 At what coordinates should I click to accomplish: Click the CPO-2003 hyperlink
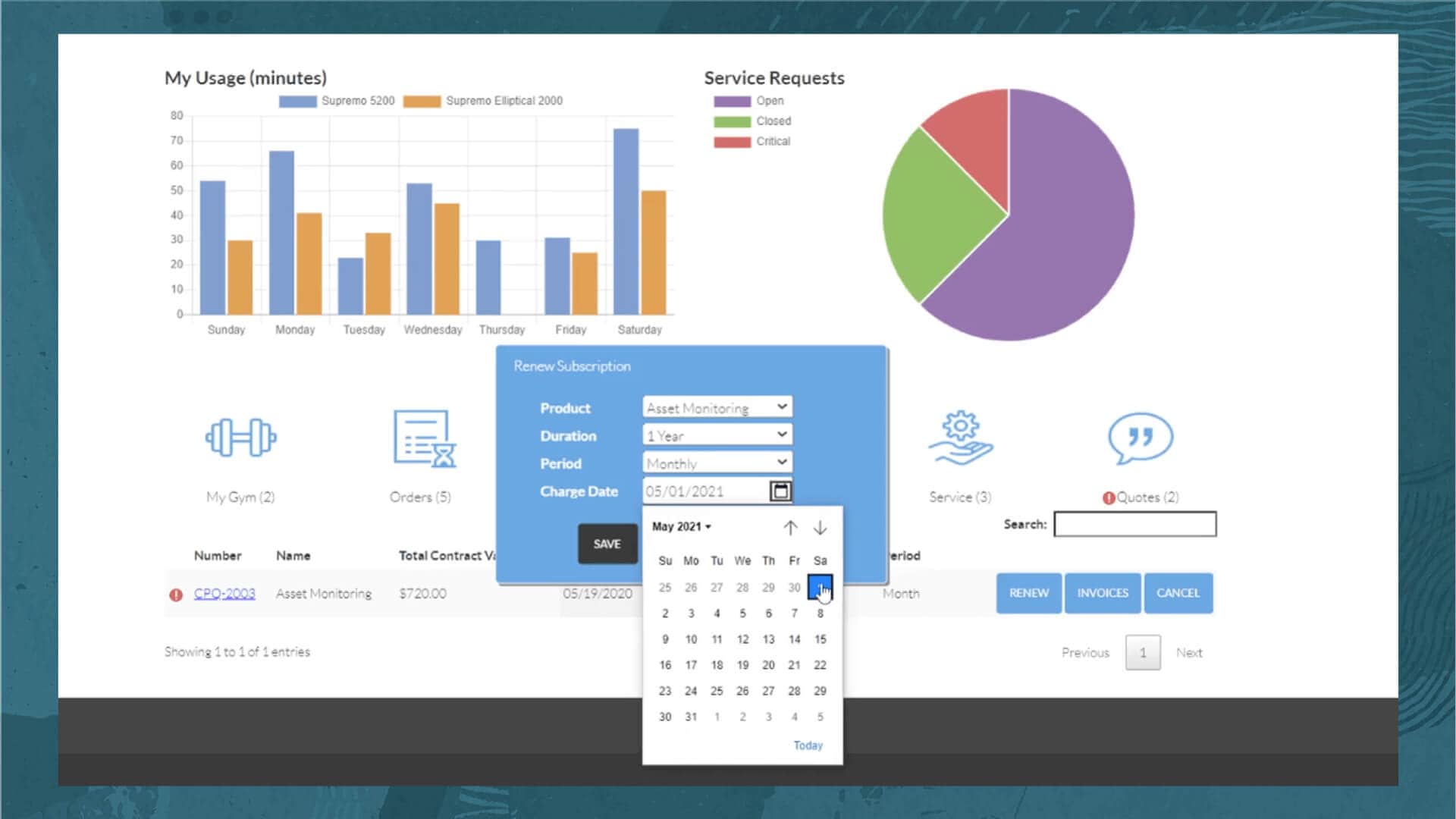click(x=222, y=593)
